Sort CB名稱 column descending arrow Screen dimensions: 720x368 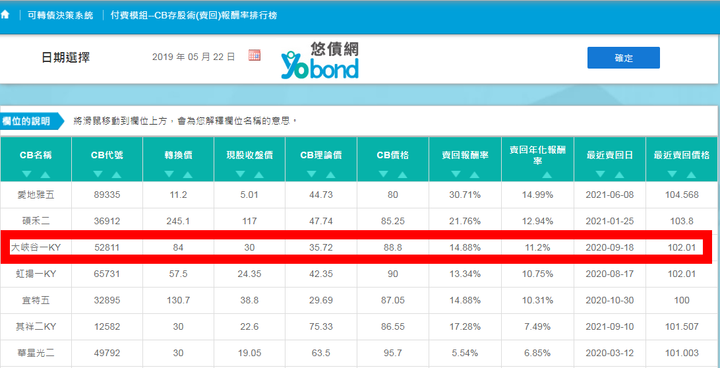pos(27,175)
